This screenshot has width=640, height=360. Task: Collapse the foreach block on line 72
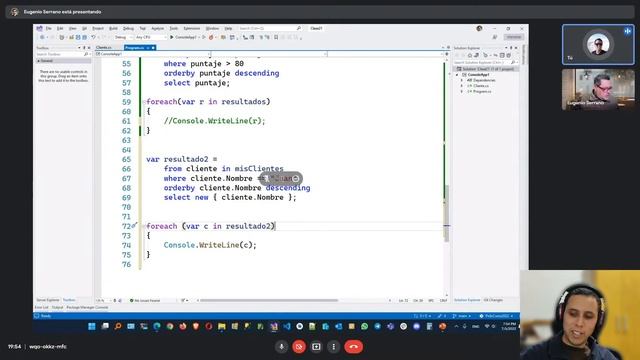click(144, 226)
